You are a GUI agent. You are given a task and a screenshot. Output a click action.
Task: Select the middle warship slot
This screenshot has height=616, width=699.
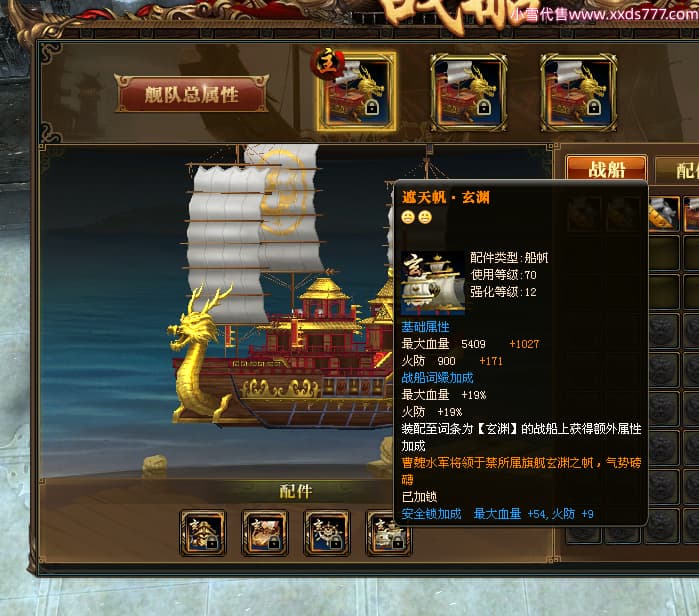469,93
